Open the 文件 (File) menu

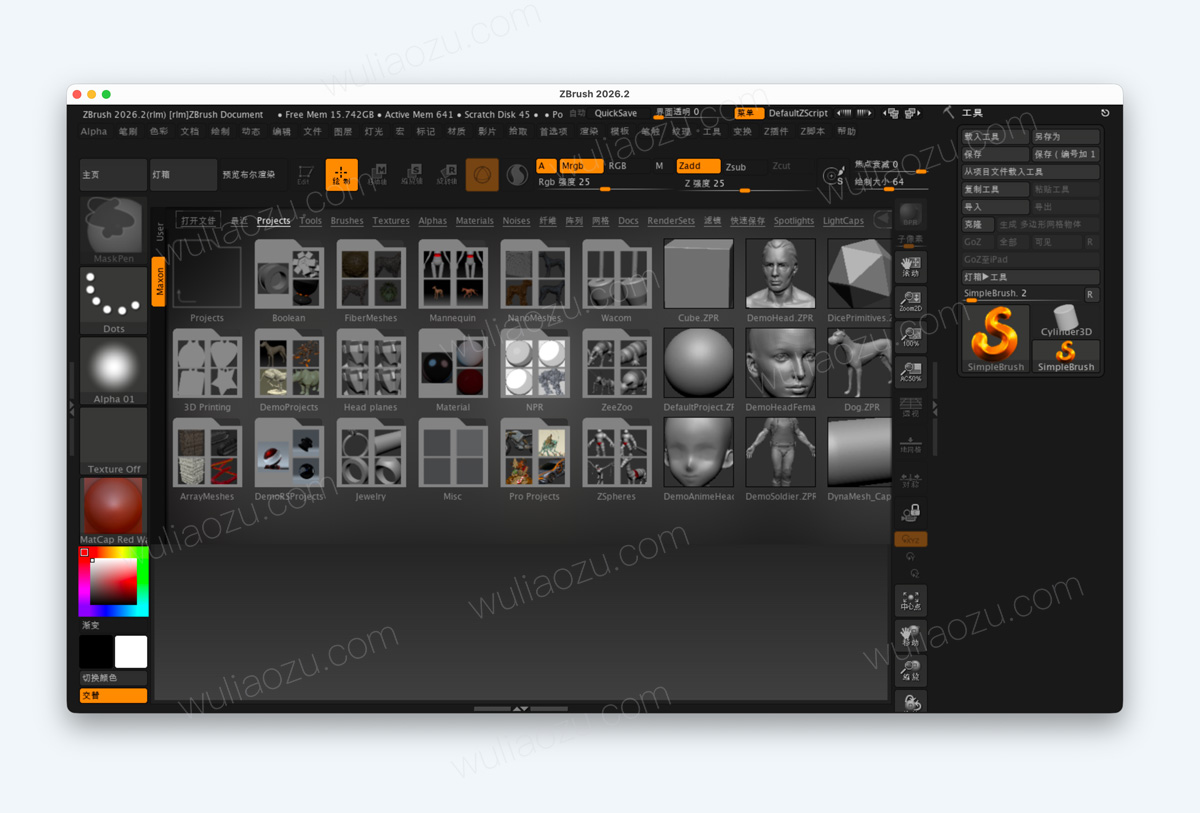coord(312,131)
